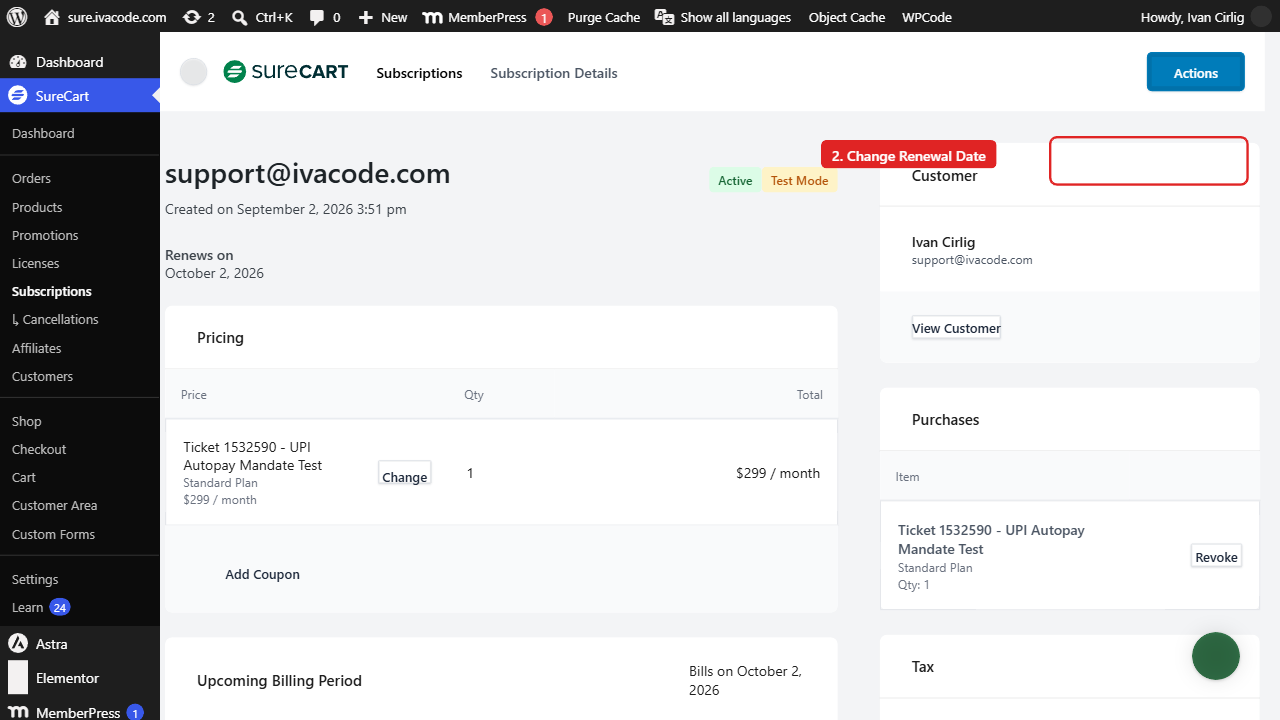Click the plus New item in admin bar
The width and height of the screenshot is (1280, 720).
click(x=382, y=17)
